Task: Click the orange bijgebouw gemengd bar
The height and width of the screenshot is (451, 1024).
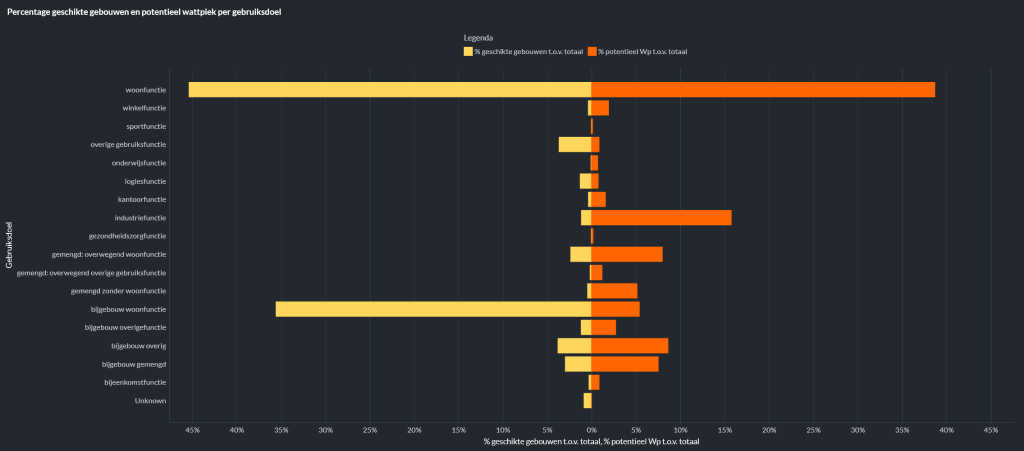Action: (625, 364)
